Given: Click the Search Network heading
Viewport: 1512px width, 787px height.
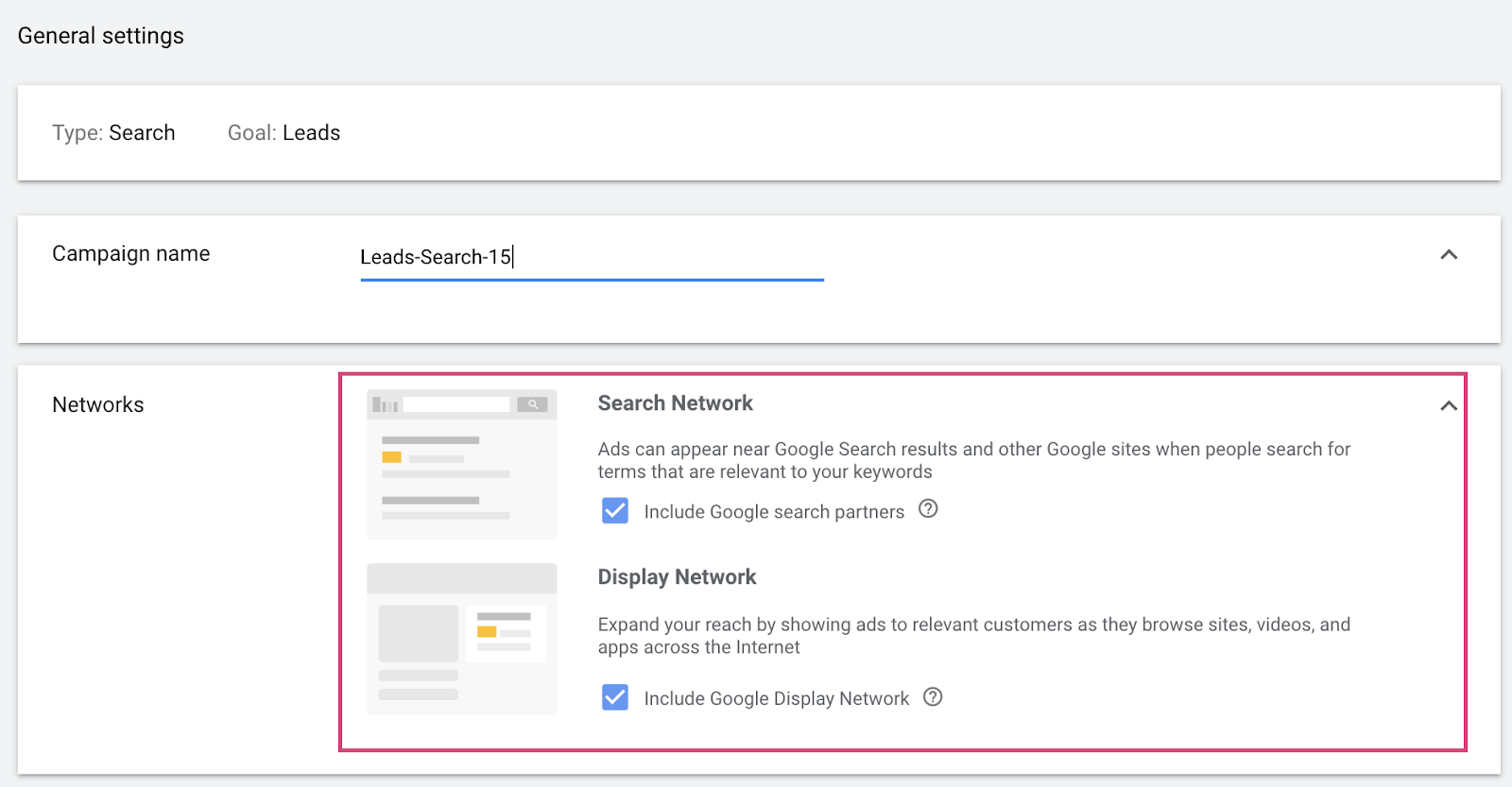Looking at the screenshot, I should click(x=675, y=403).
